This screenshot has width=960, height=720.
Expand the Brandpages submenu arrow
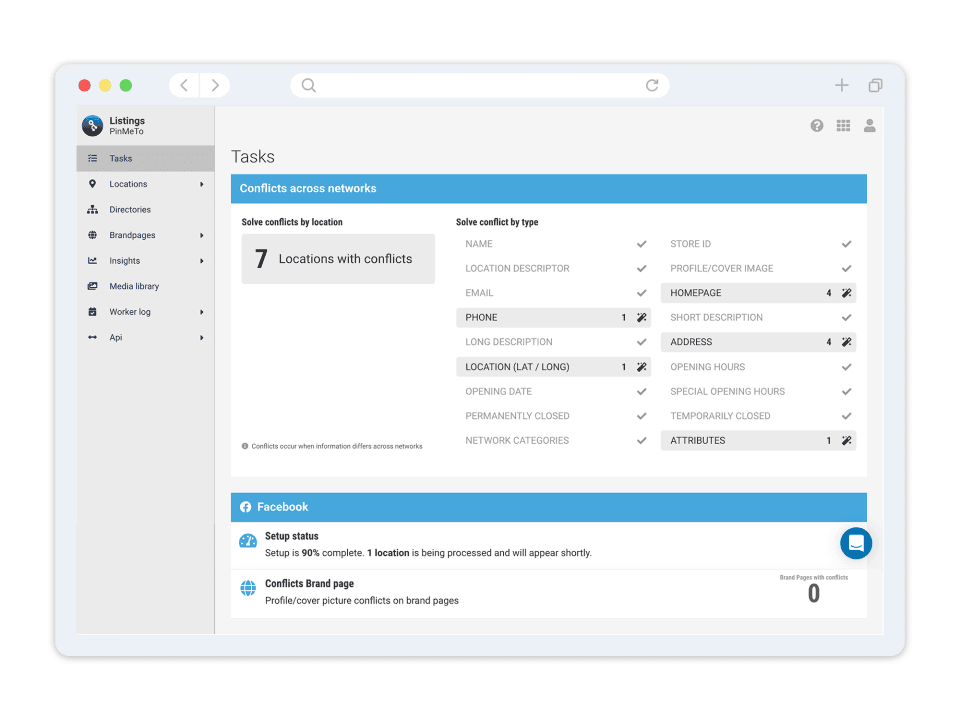pos(201,236)
